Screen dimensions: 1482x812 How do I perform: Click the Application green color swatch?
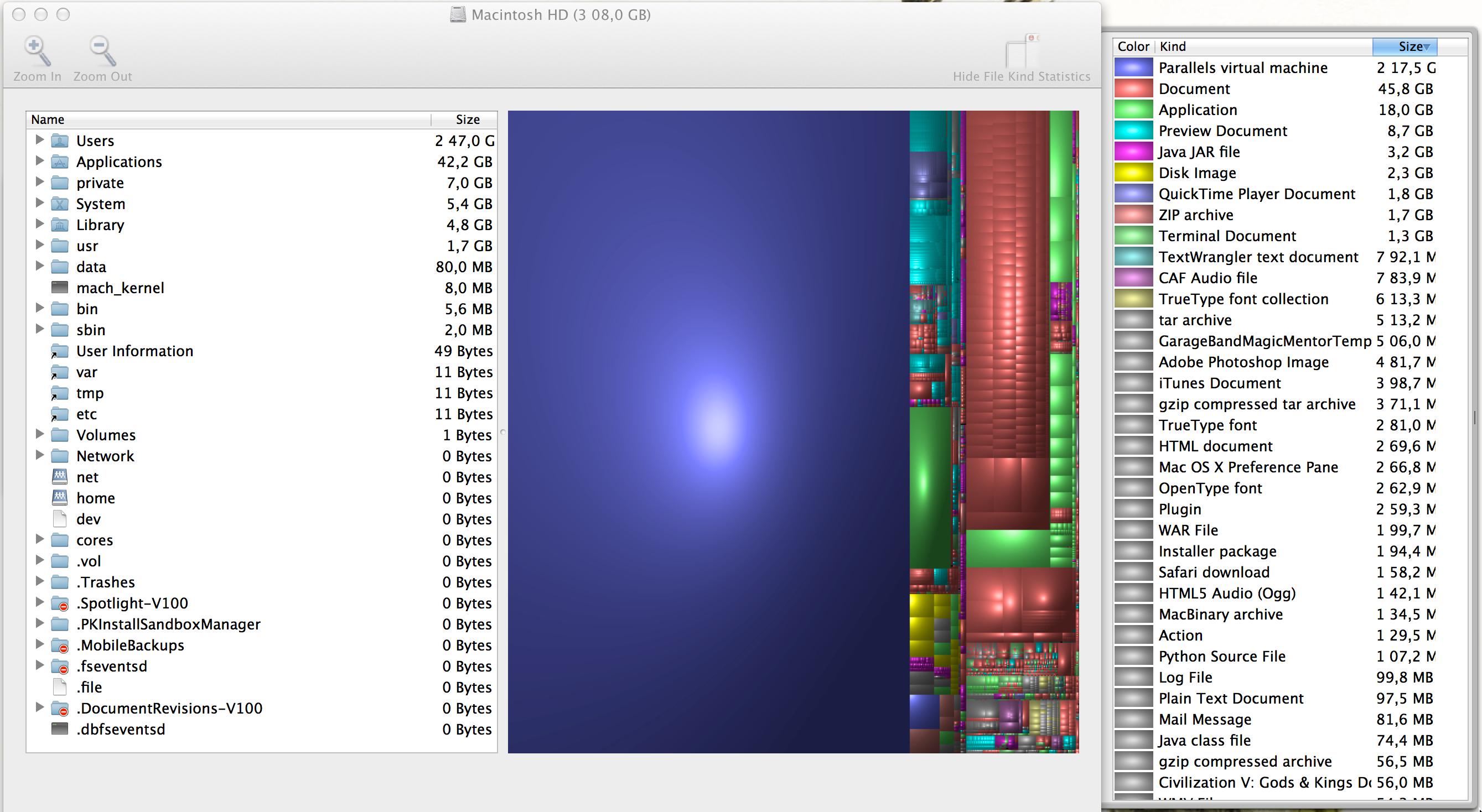tap(1133, 110)
